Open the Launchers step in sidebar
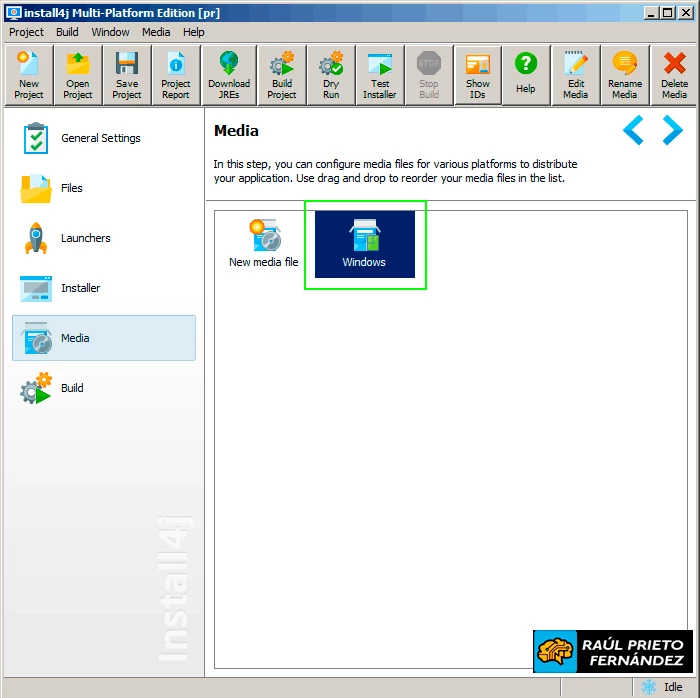Screen dimensions: 700x698 coord(104,238)
